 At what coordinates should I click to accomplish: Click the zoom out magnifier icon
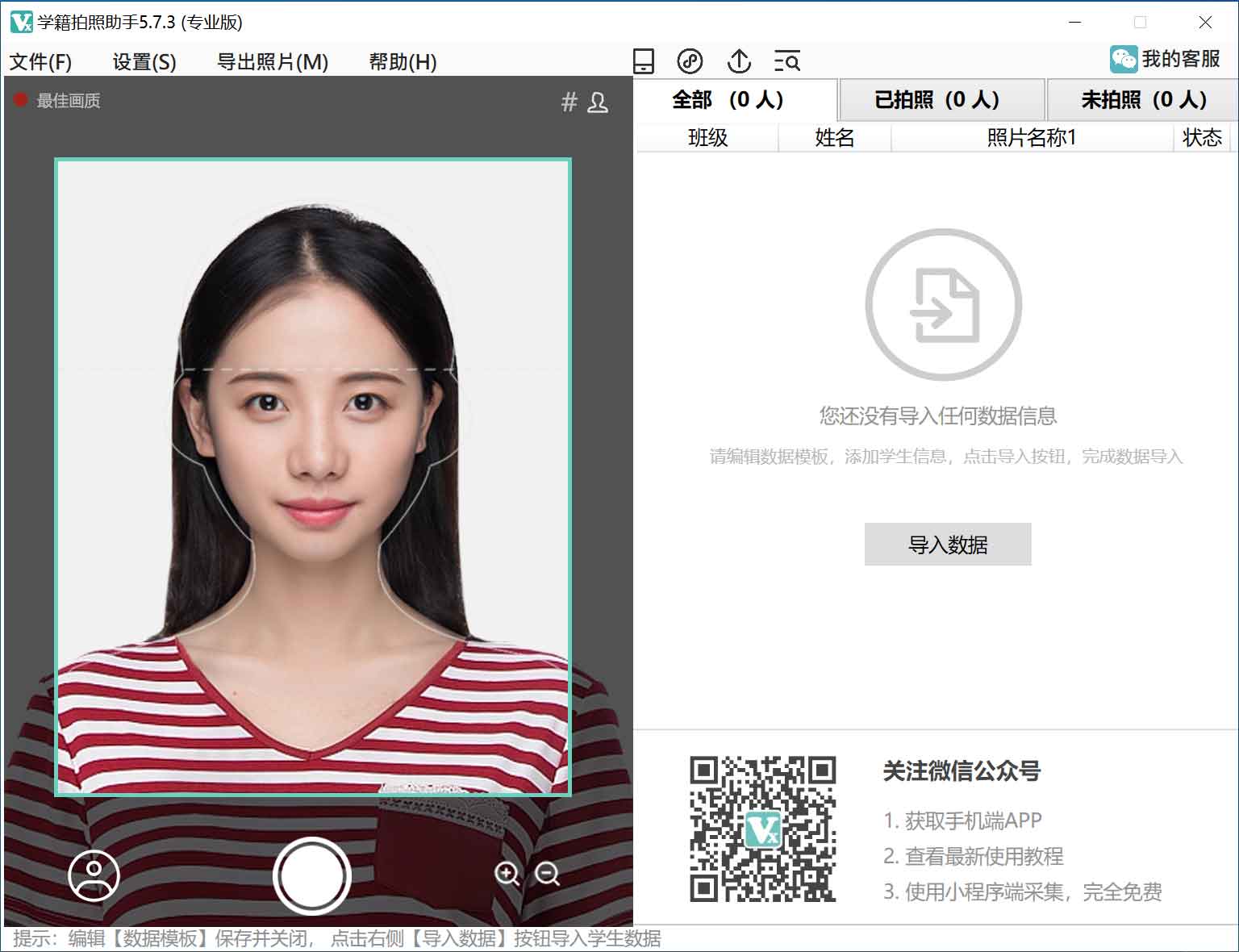click(x=548, y=875)
